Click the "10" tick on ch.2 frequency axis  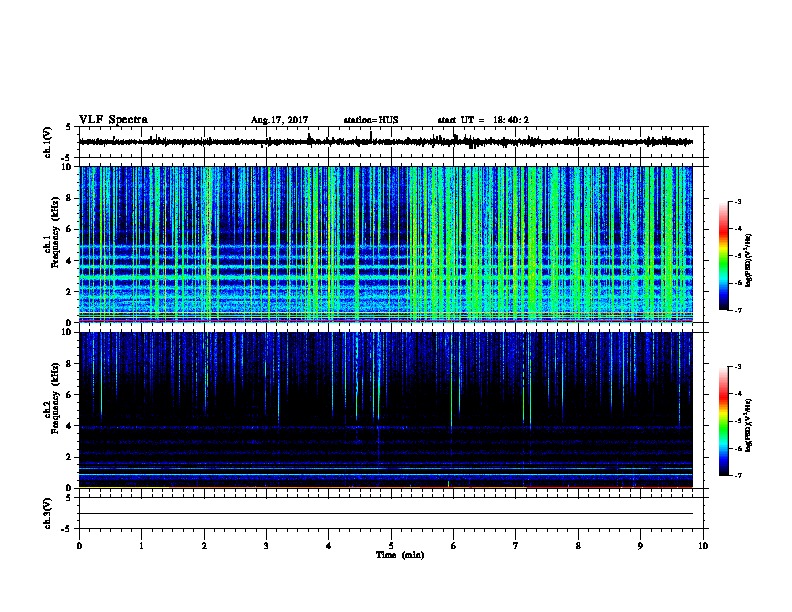67,332
